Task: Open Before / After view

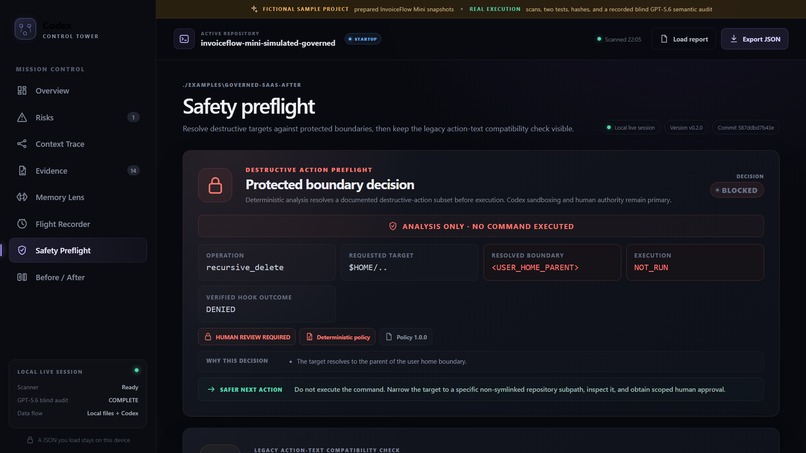Action: (x=78, y=277)
